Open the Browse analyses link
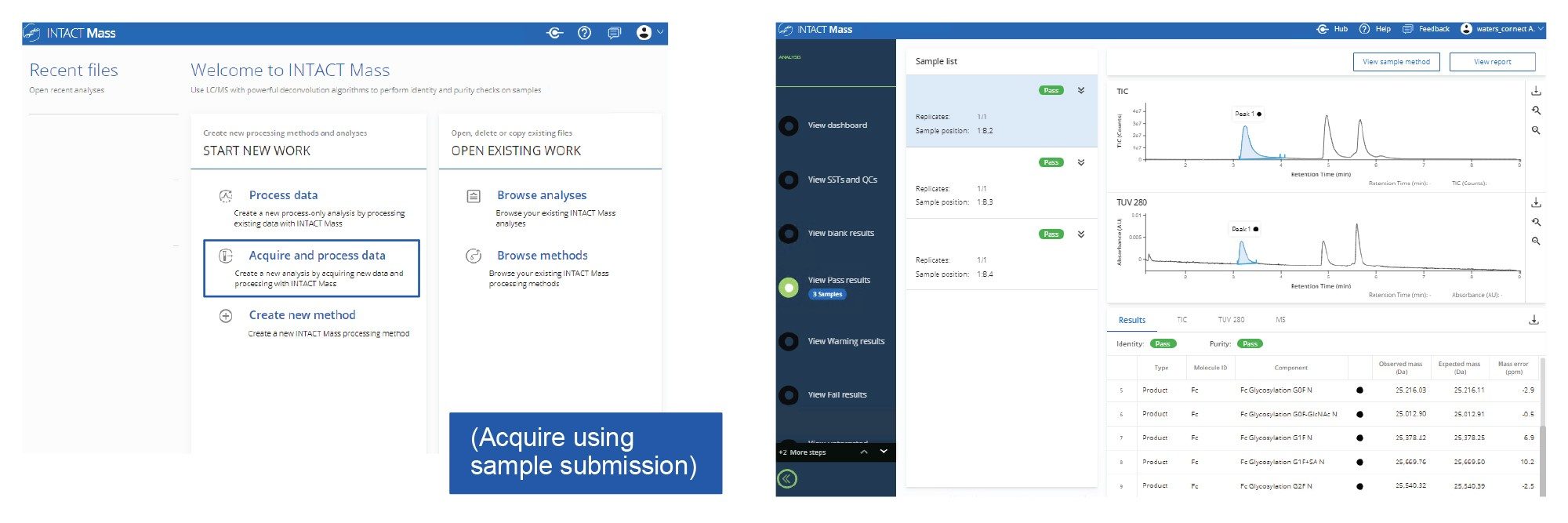This screenshot has height=523, width=1568. 542,195
